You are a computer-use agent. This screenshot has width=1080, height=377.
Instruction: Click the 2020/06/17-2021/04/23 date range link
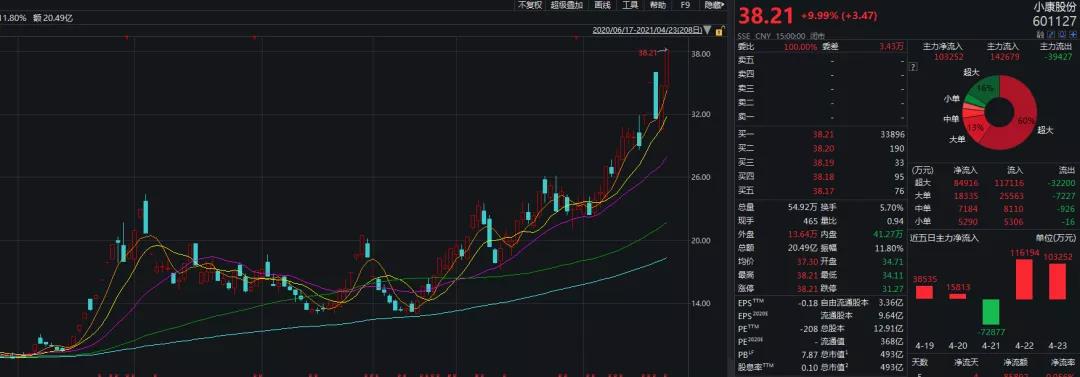pos(647,30)
